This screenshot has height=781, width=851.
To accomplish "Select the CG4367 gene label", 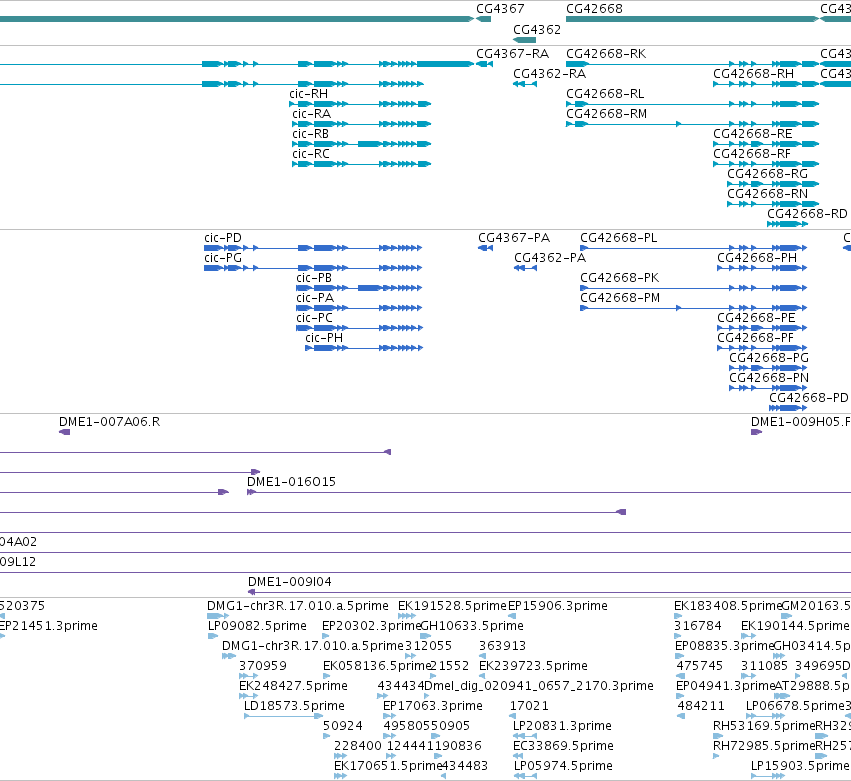I will coord(500,9).
